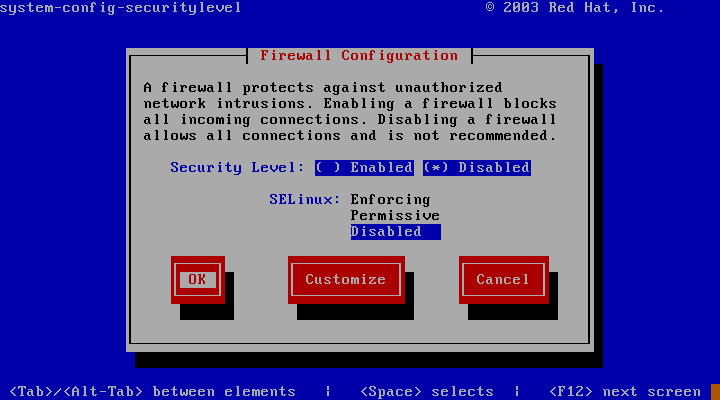Select the highlighted Disabled SELinux entry
The image size is (720, 400).
395,231
